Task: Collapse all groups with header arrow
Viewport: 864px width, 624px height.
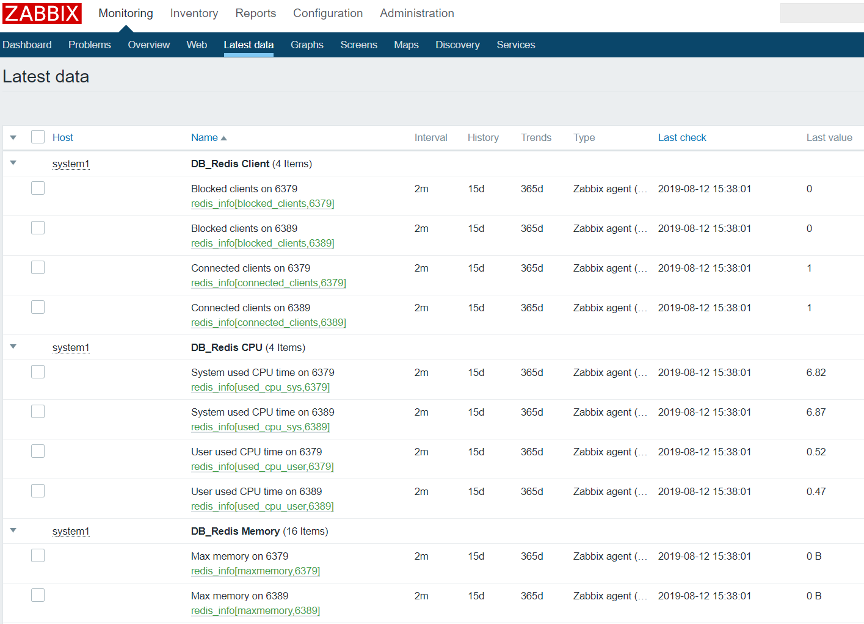Action: (x=13, y=137)
